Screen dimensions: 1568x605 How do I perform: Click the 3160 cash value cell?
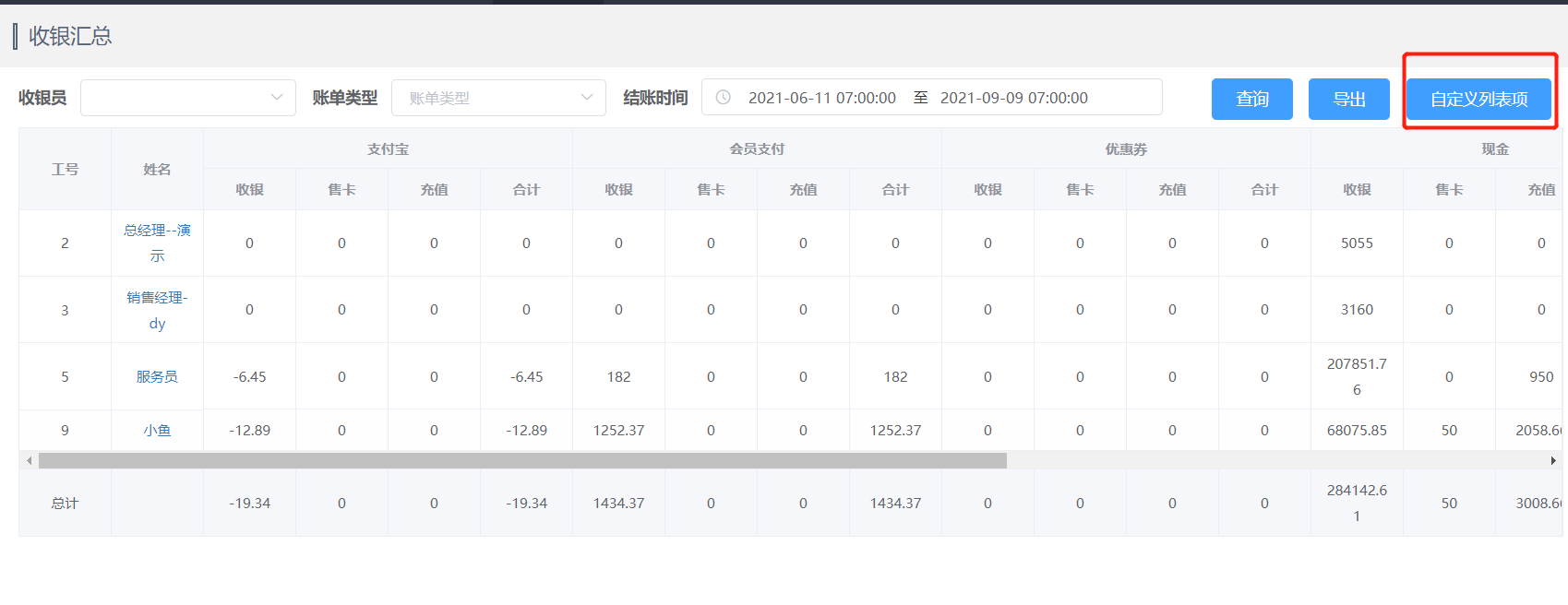[1357, 310]
